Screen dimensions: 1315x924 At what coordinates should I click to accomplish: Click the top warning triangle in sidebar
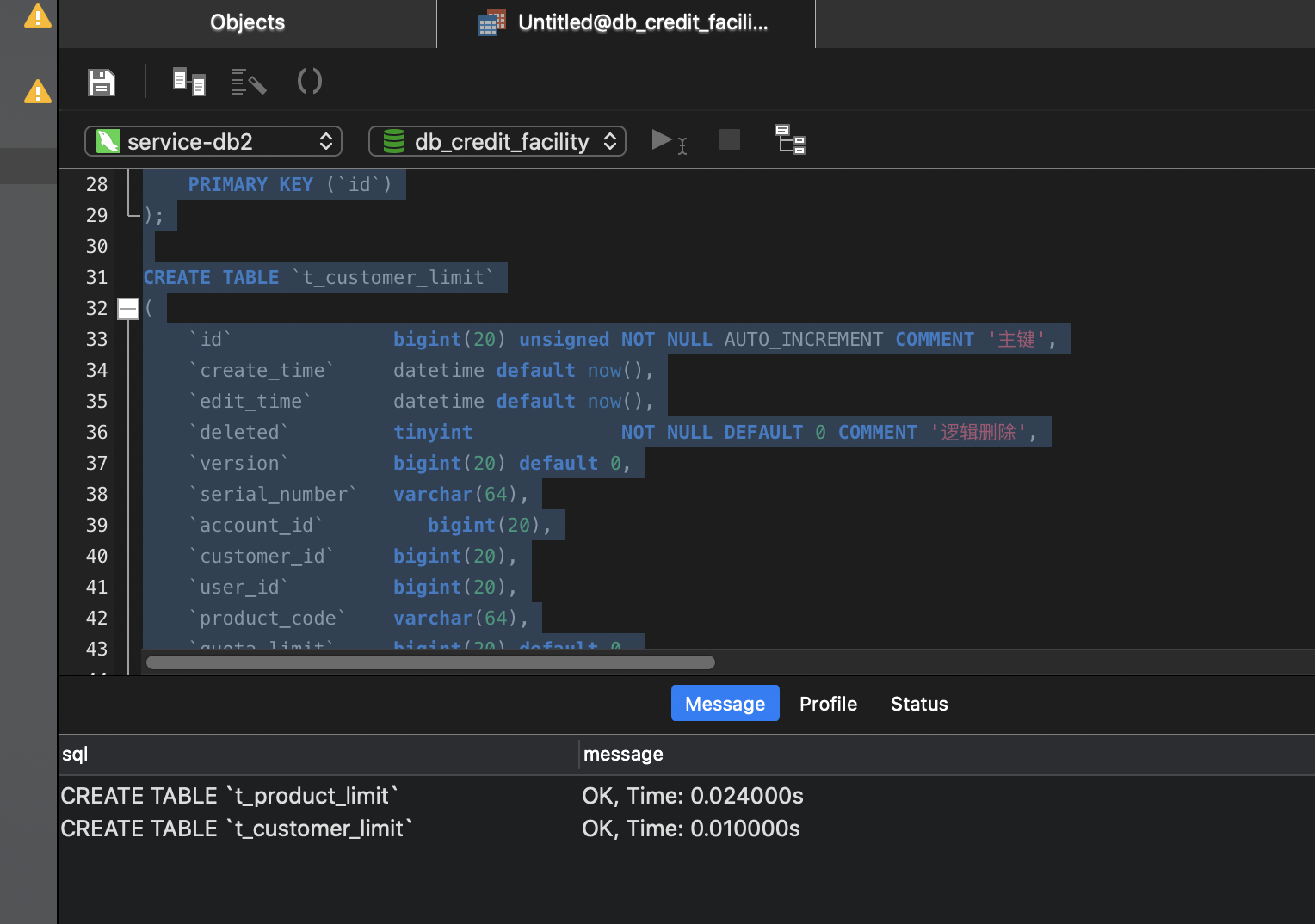click(38, 15)
